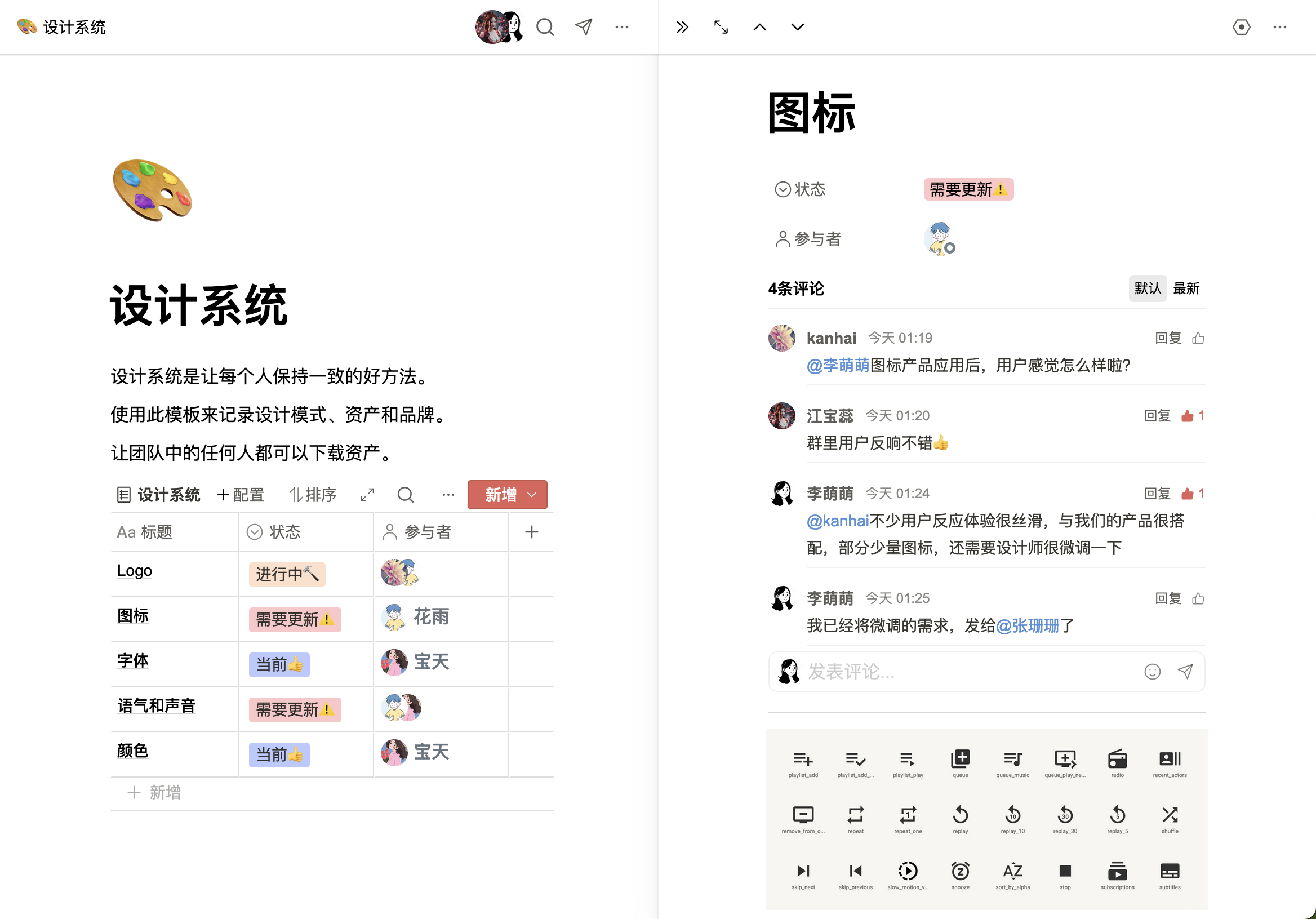
Task: Open the 语气和声音 row title
Action: [x=156, y=706]
